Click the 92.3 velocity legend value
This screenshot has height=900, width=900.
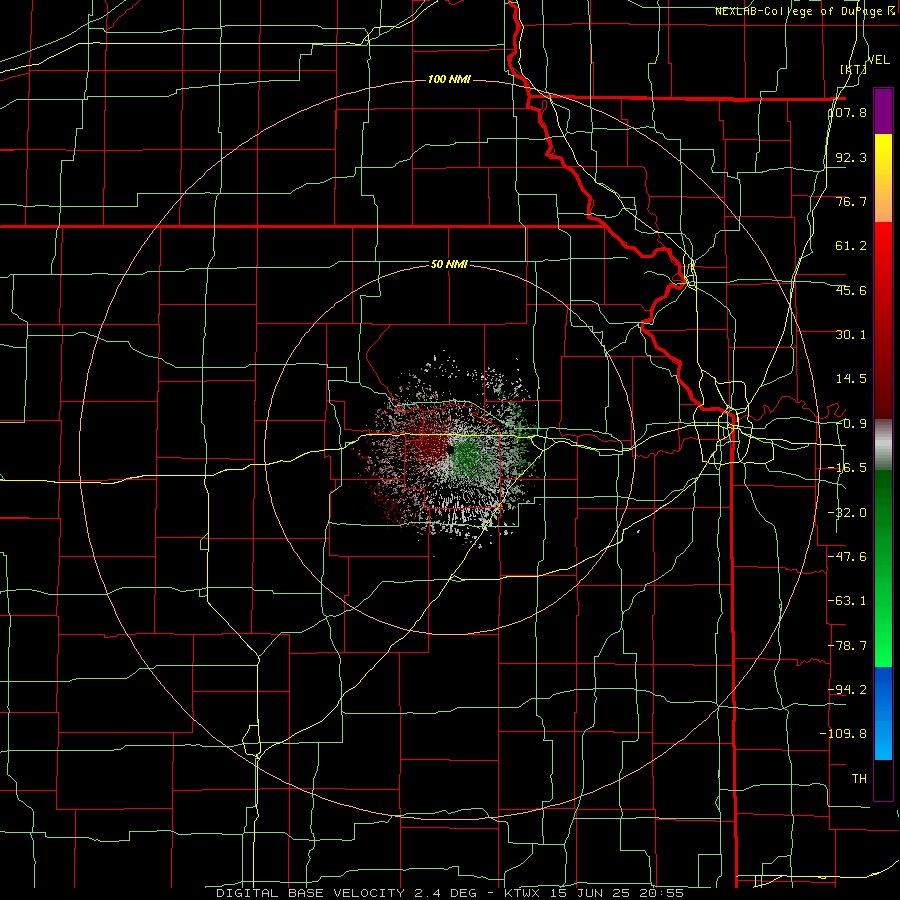coord(851,157)
